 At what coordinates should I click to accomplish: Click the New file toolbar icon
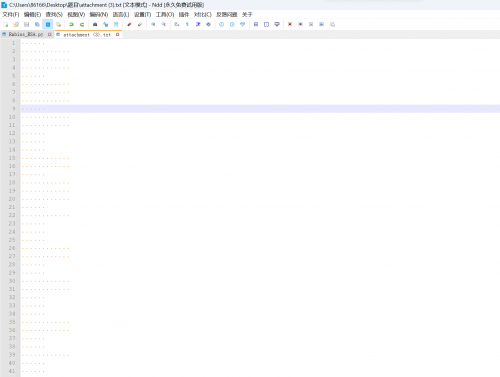[x=6, y=24]
